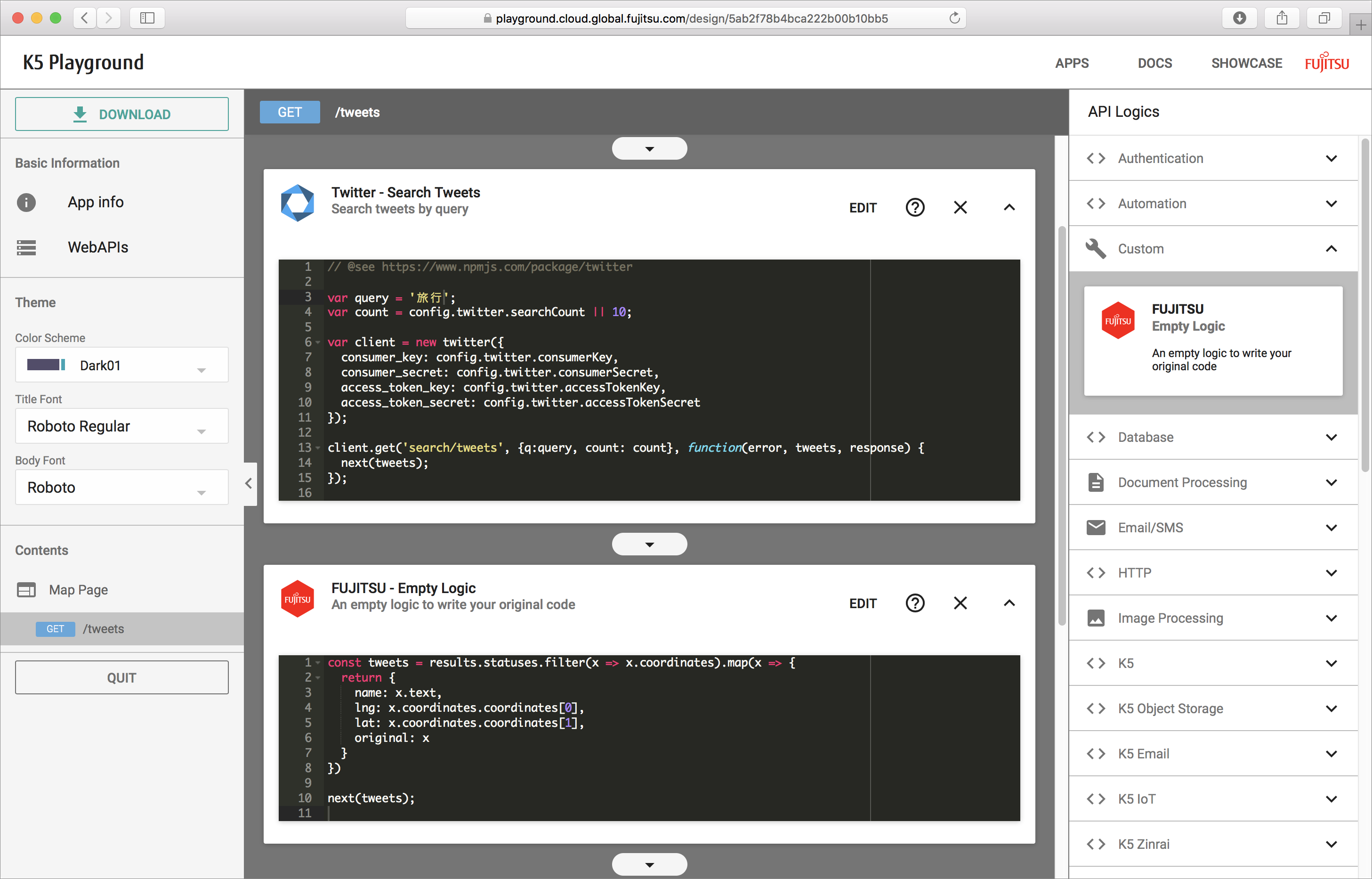
Task: Open the APPS menu
Action: pos(1071,63)
